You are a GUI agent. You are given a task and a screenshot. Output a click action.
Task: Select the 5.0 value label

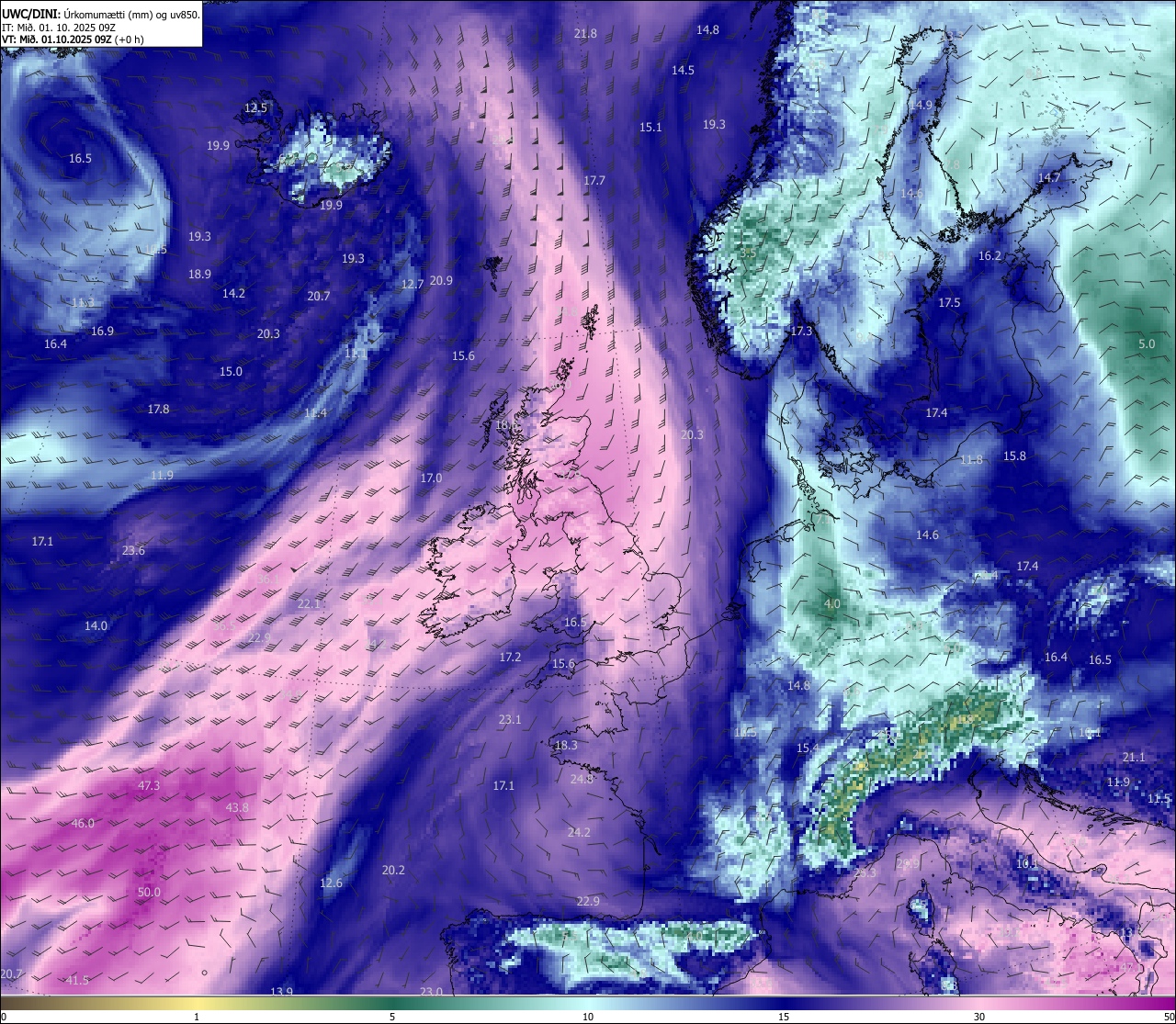click(x=1148, y=344)
